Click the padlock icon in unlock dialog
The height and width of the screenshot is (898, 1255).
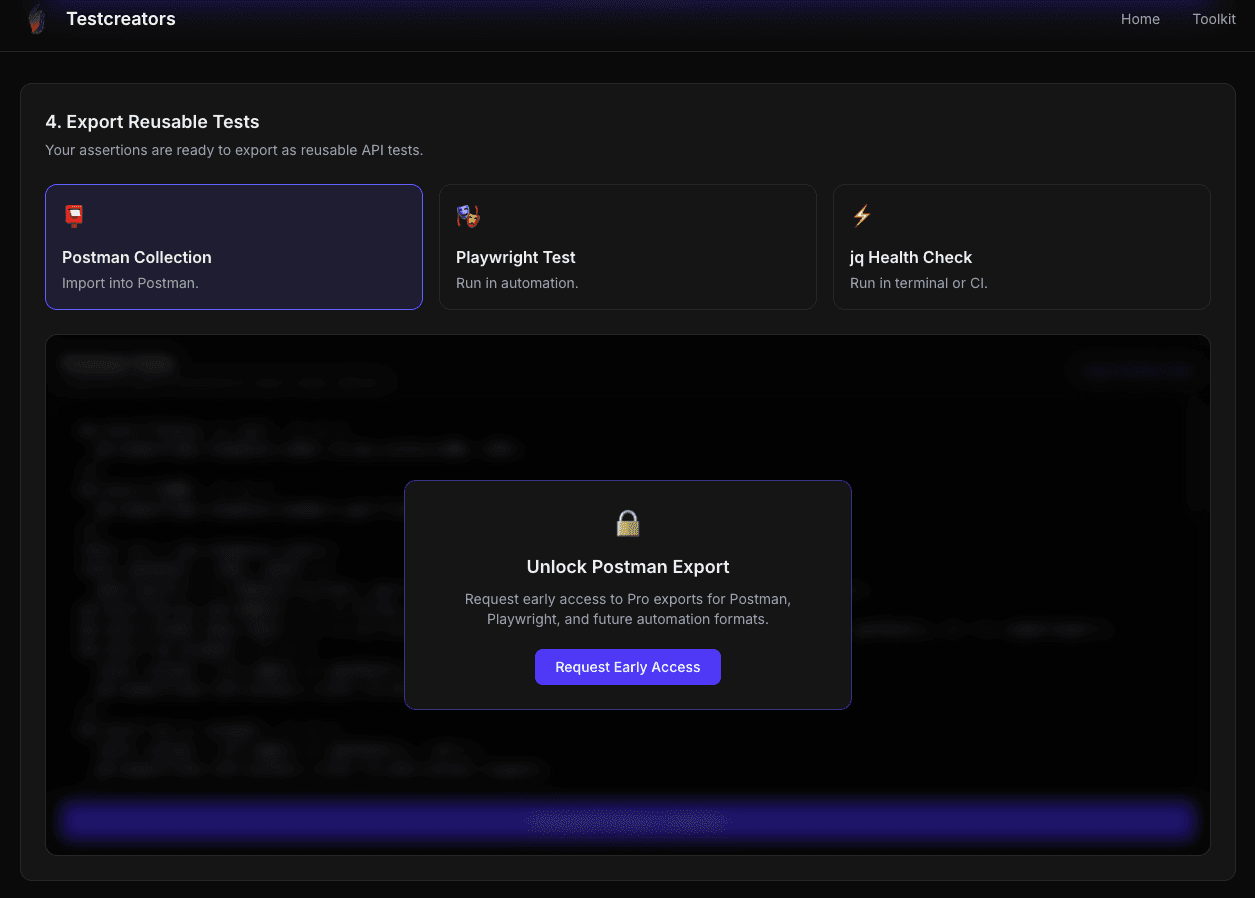coord(628,523)
